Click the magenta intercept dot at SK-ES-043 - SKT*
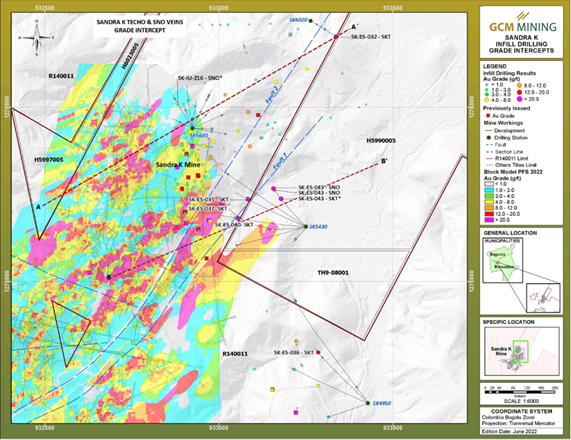This screenshot has height=440, width=571. point(281,199)
